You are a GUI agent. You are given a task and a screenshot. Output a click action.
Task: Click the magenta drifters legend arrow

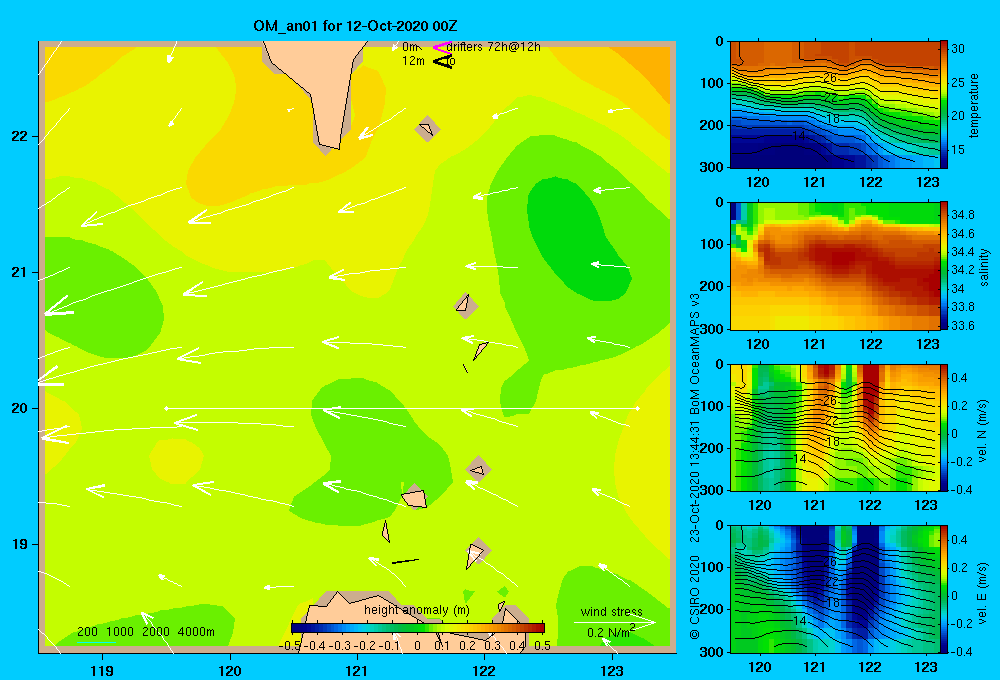[x=442, y=47]
